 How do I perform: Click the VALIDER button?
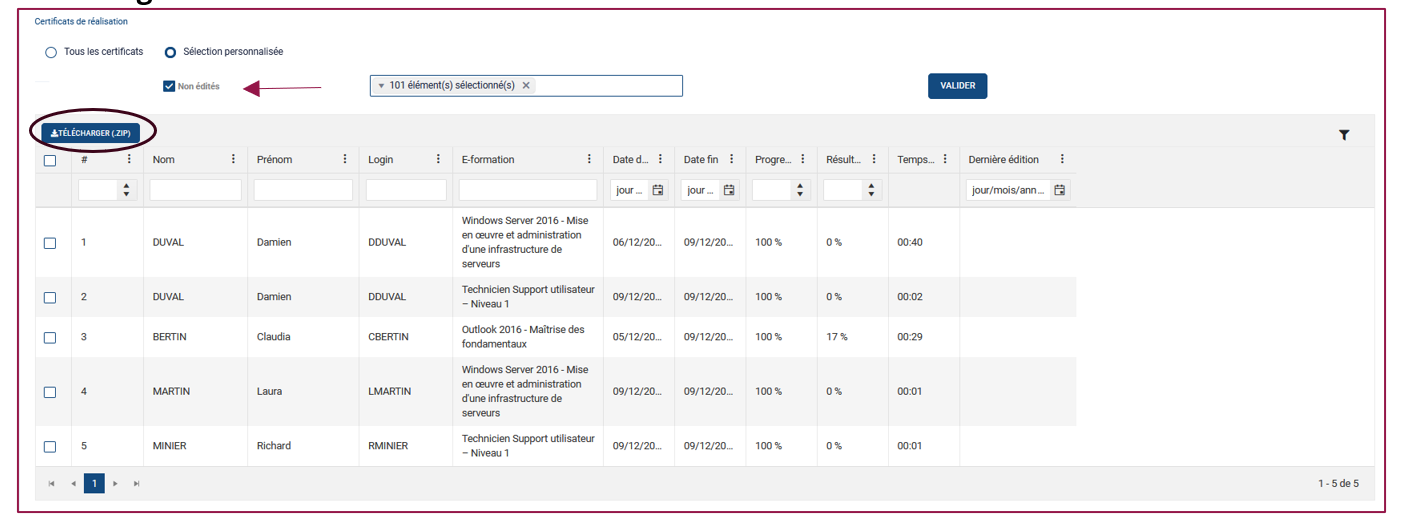[957, 86]
